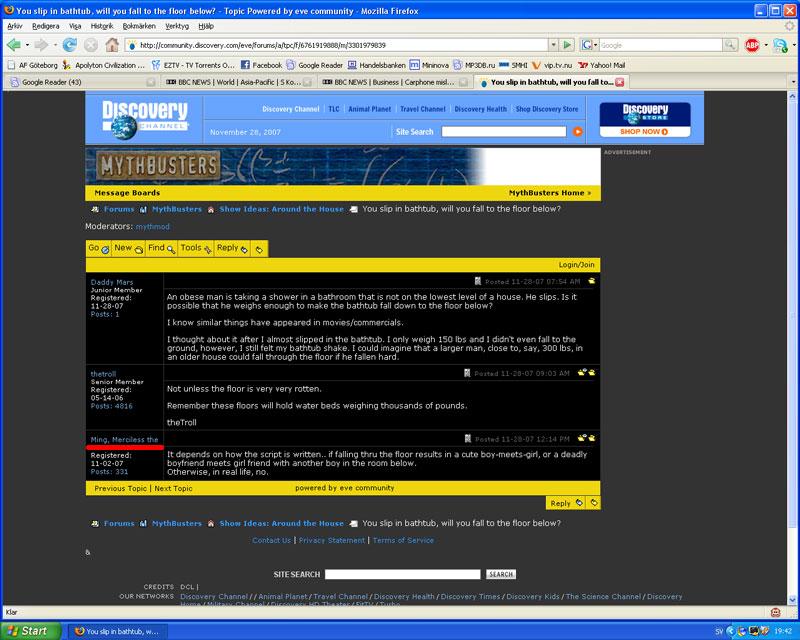The height and width of the screenshot is (640, 800).
Task: Click the Discovery Store Shop Now banner
Action: pos(645,120)
